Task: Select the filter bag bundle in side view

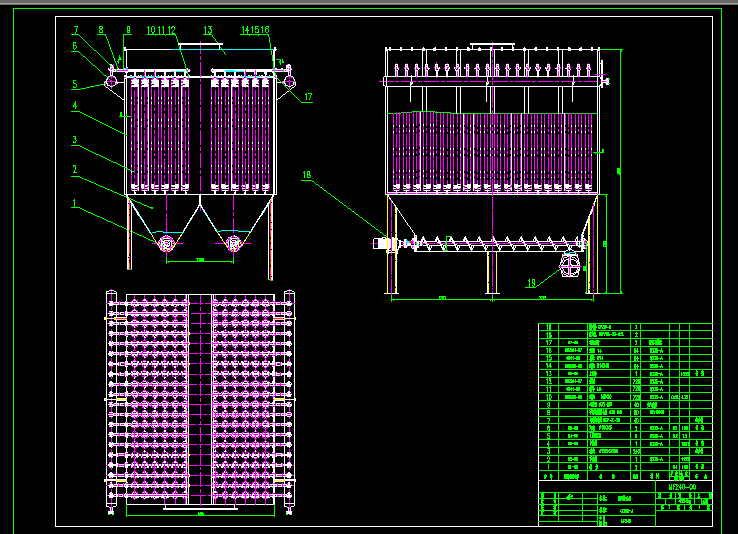Action: pos(495,150)
